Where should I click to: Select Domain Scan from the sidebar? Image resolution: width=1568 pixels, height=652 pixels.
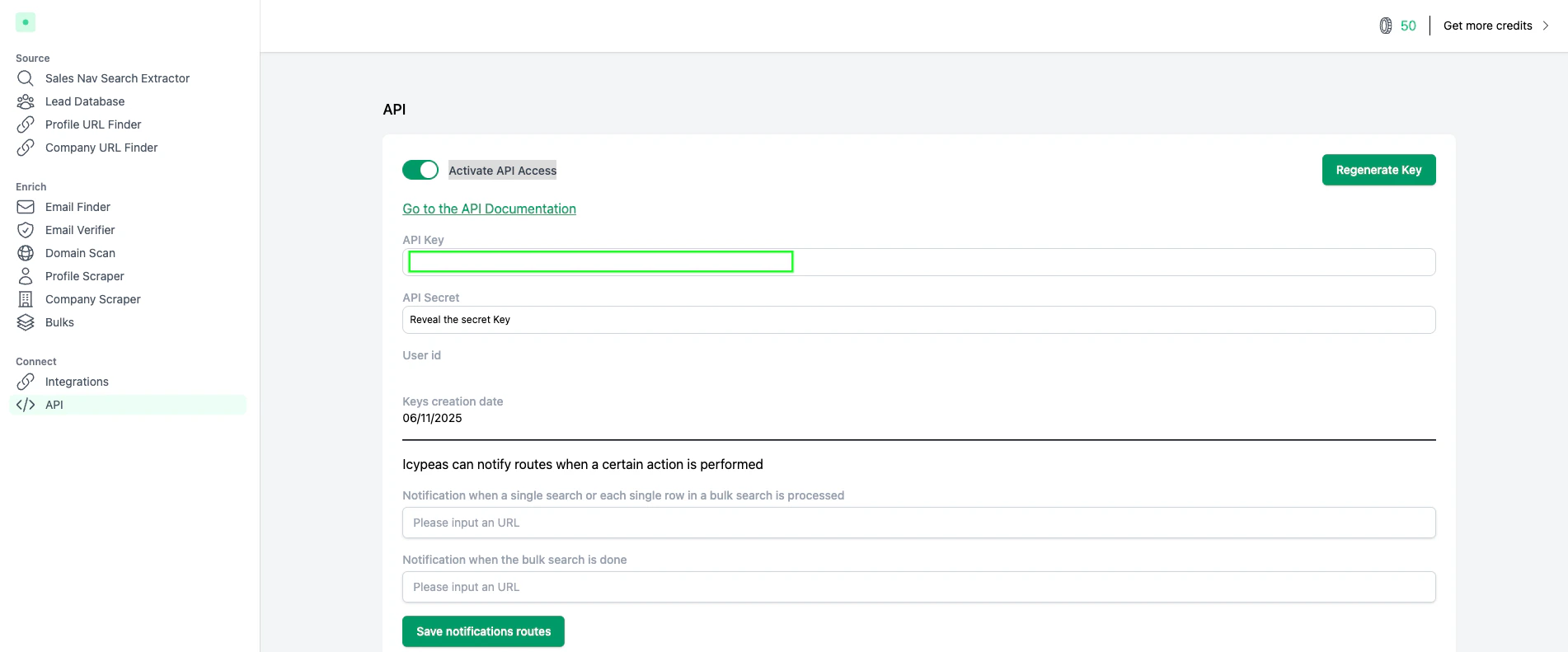click(80, 253)
